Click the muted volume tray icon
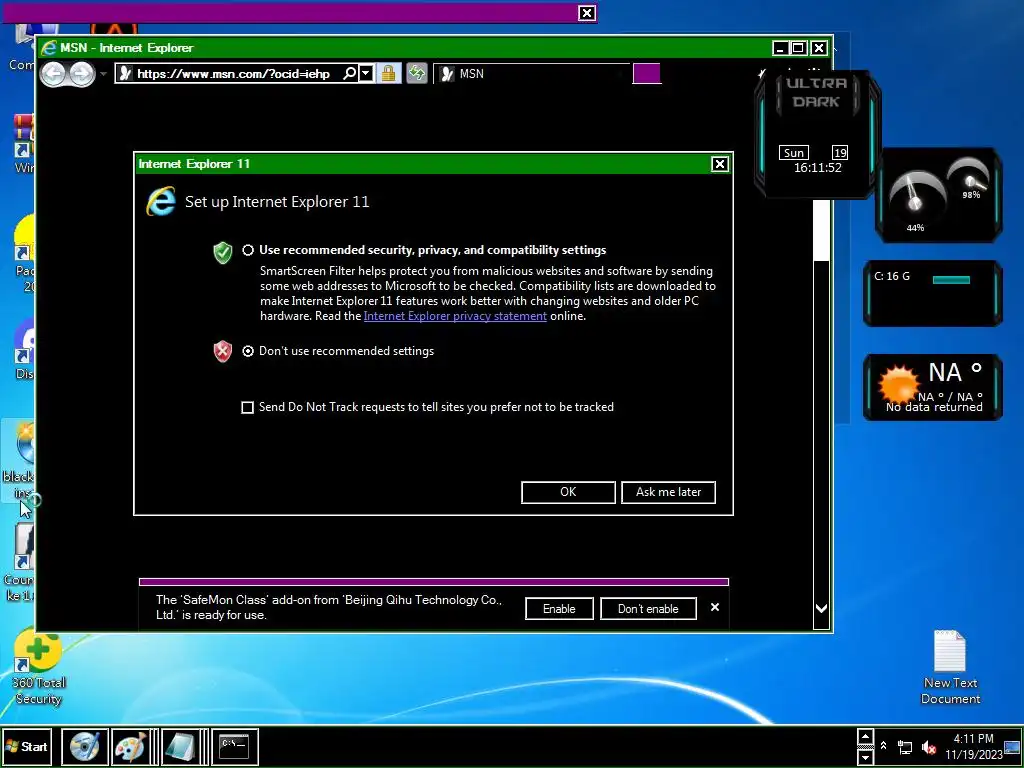This screenshot has width=1024, height=768. 929,747
